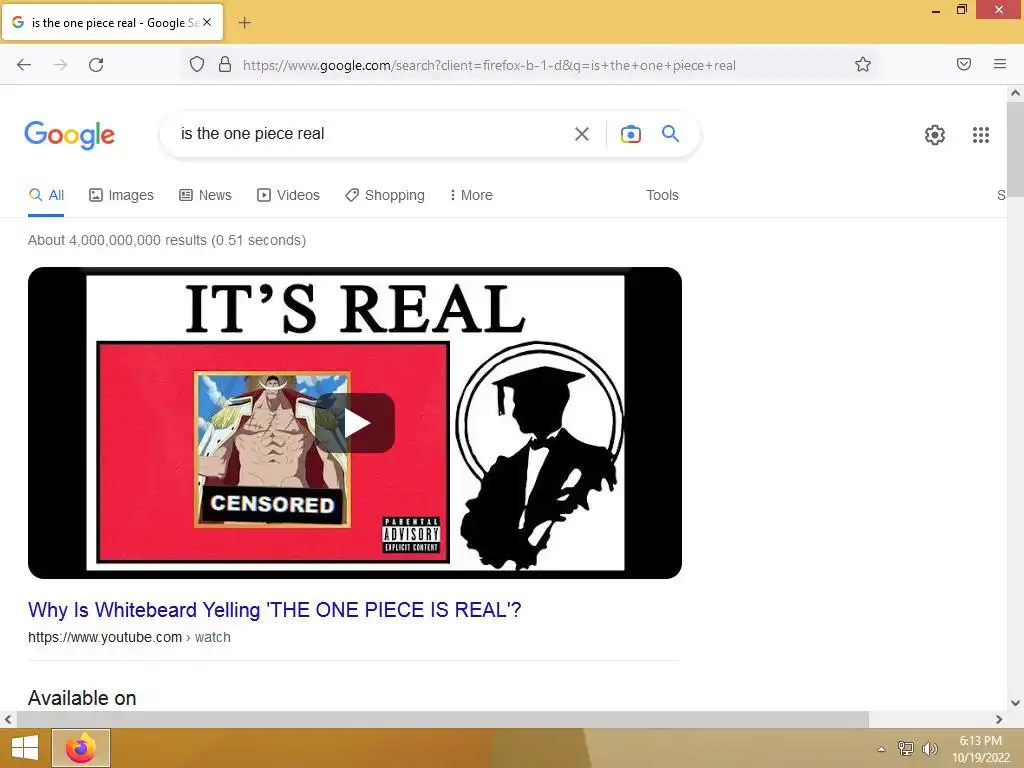Play the Whitebeard video
The width and height of the screenshot is (1024, 768).
point(355,423)
